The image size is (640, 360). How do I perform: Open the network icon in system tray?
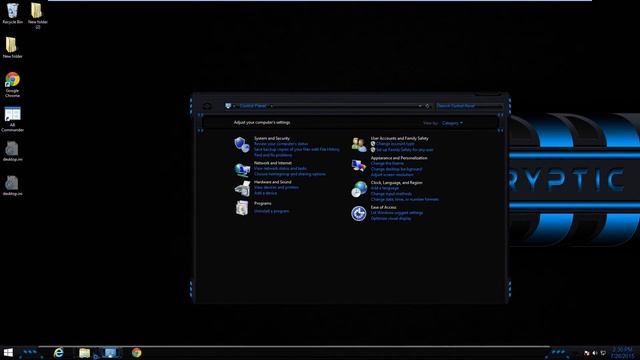coord(603,353)
